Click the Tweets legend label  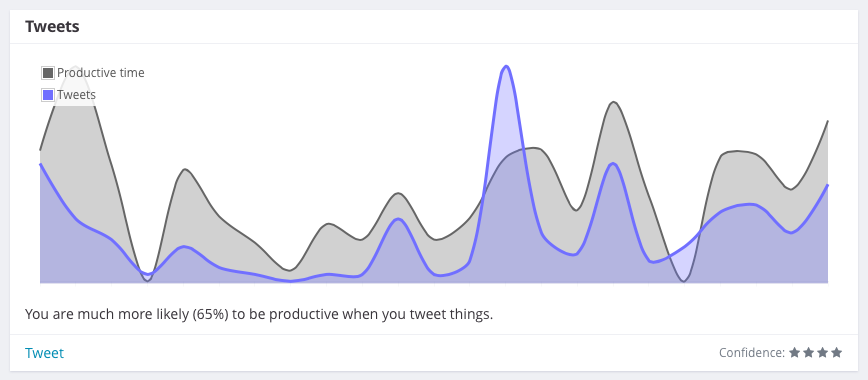point(76,95)
